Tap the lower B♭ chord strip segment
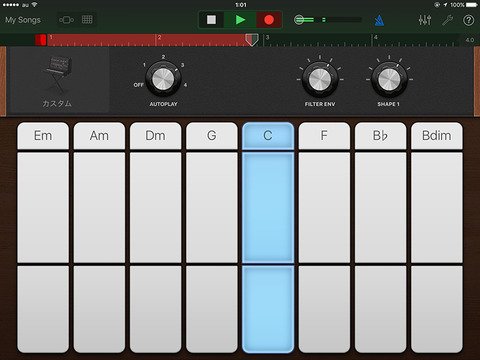Viewport: 480px width, 360px height. (380, 309)
